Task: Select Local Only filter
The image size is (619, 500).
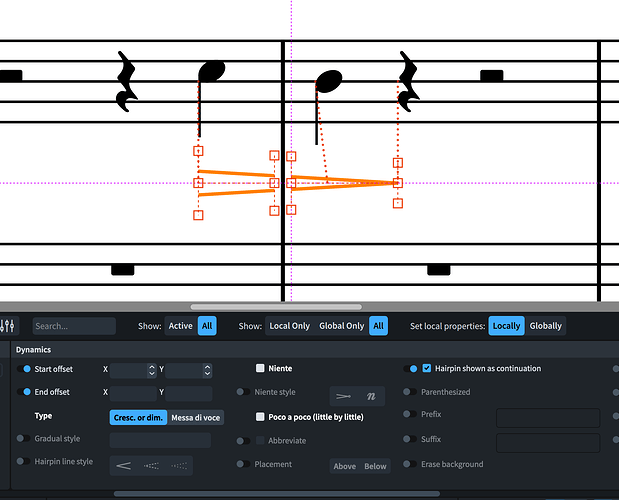Action: pyautogui.click(x=289, y=326)
